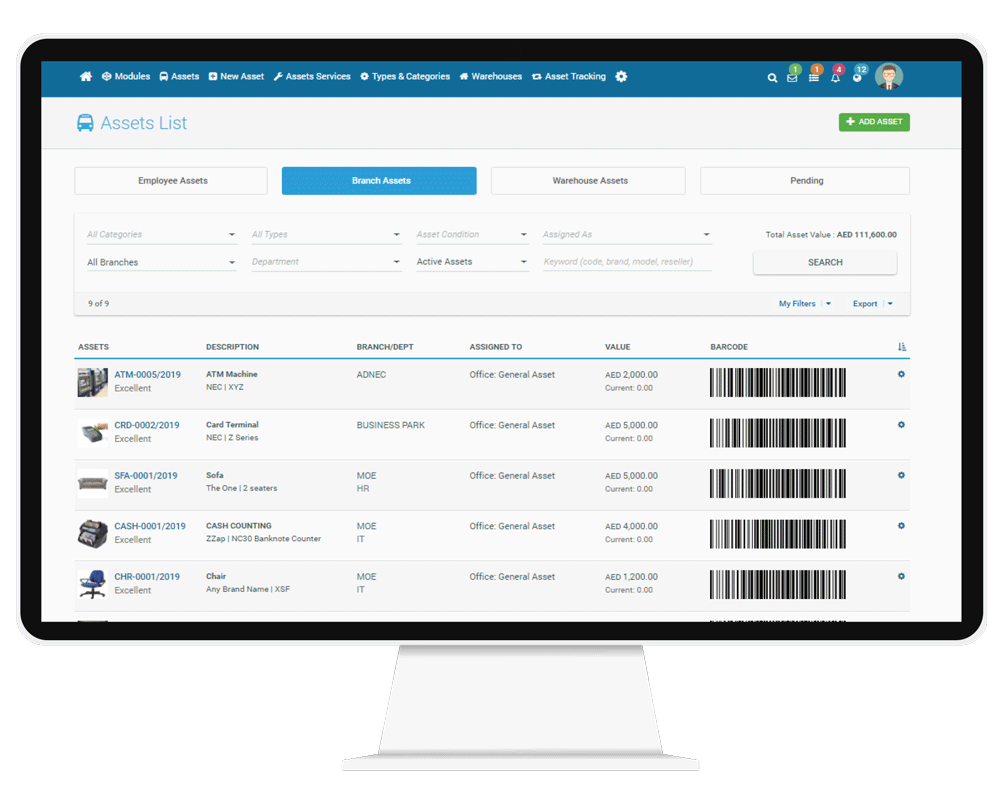Image resolution: width=1000 pixels, height=792 pixels.
Task: Open the task list icon with badge
Action: 814,78
